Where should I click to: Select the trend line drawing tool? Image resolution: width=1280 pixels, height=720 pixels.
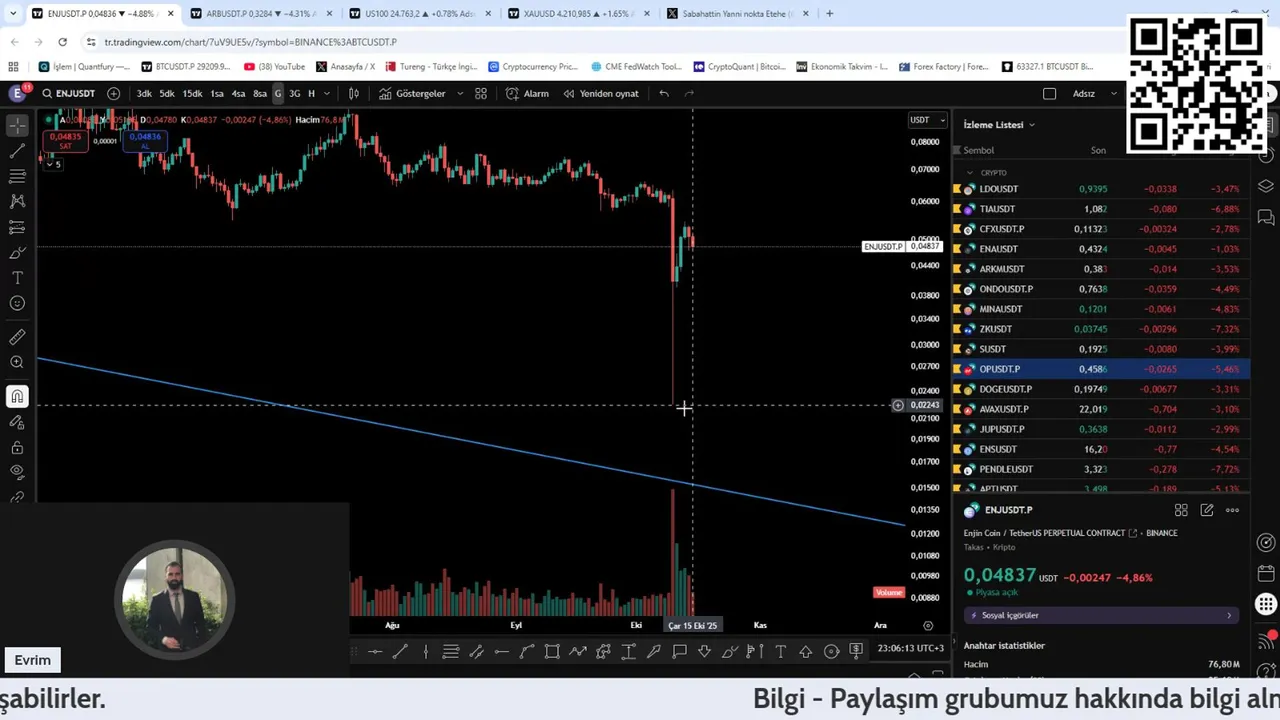(x=17, y=151)
